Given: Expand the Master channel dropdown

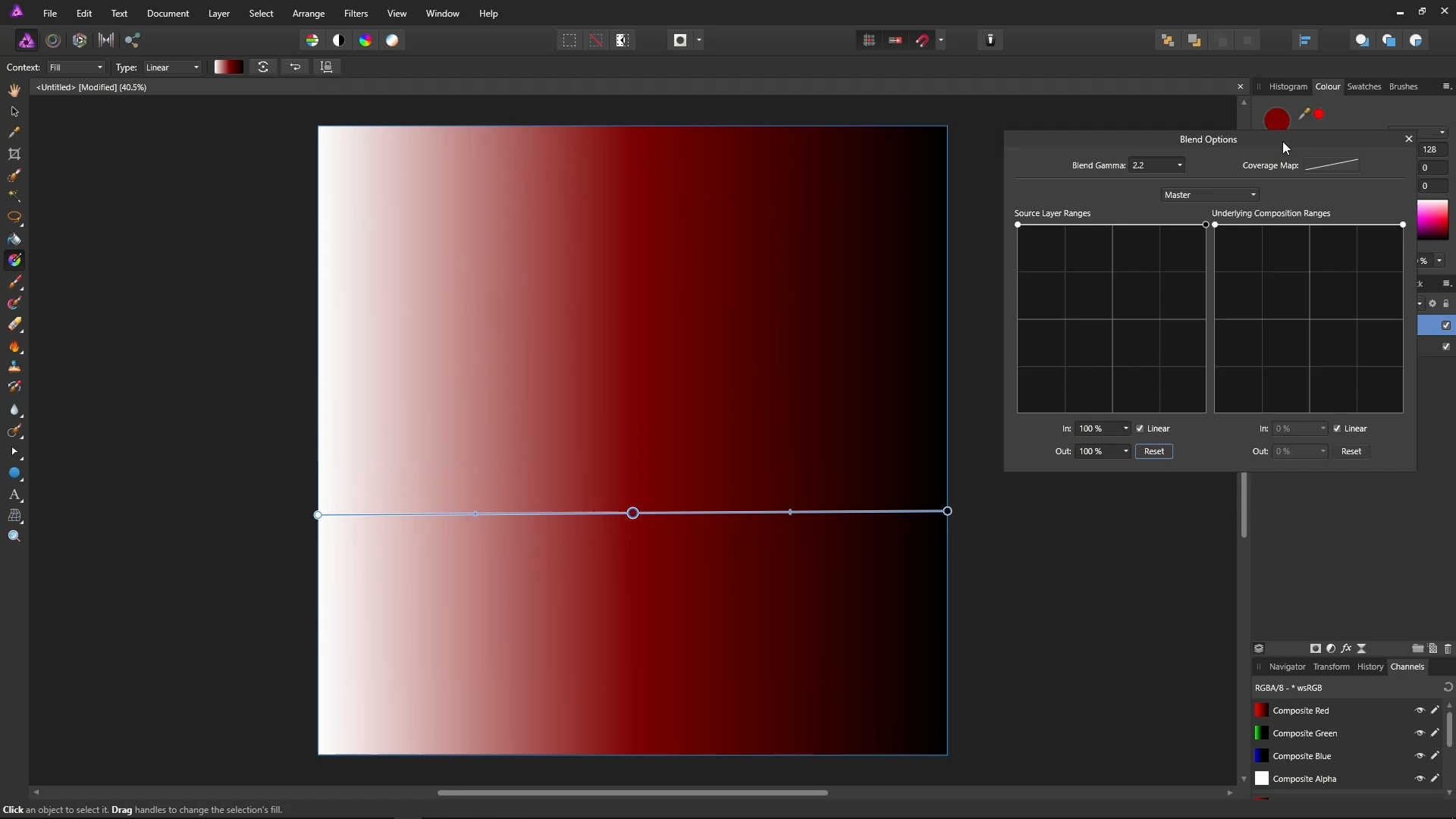Looking at the screenshot, I should [1210, 195].
